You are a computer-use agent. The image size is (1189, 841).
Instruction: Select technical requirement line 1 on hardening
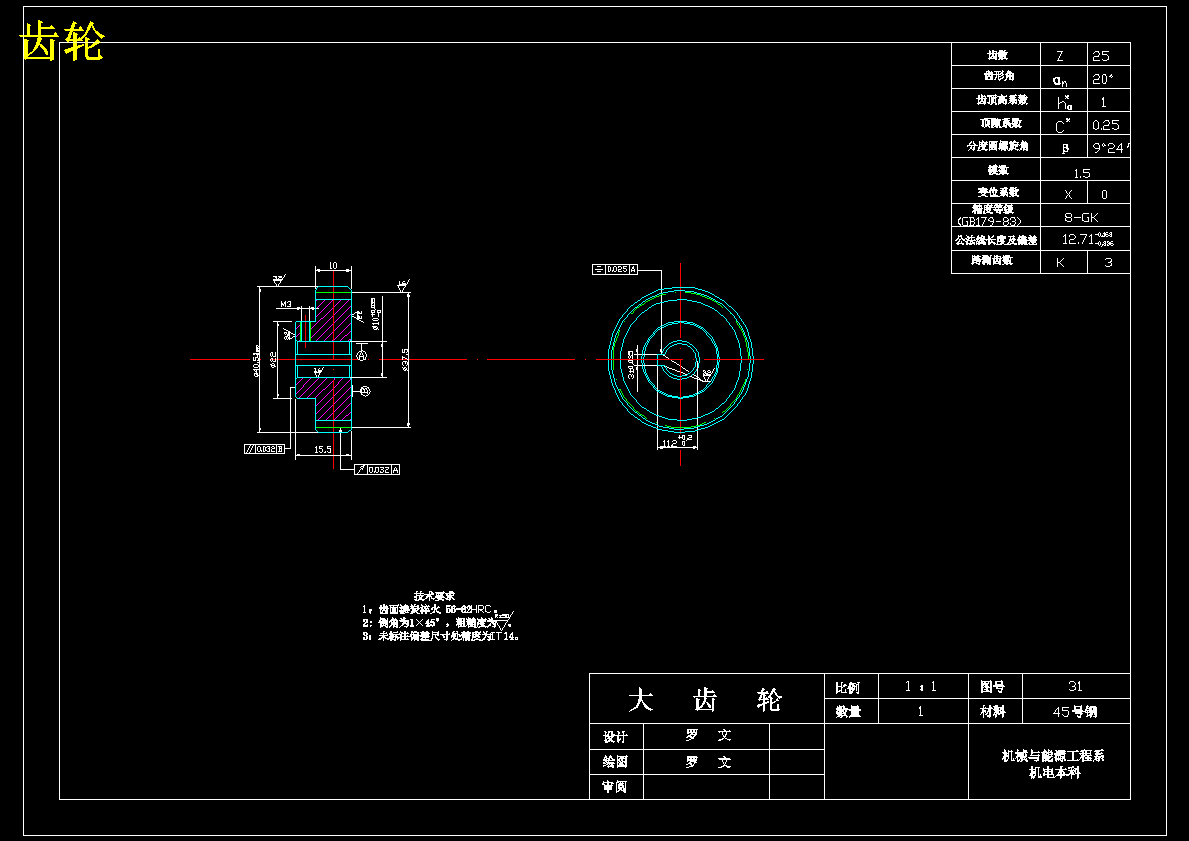click(x=429, y=609)
